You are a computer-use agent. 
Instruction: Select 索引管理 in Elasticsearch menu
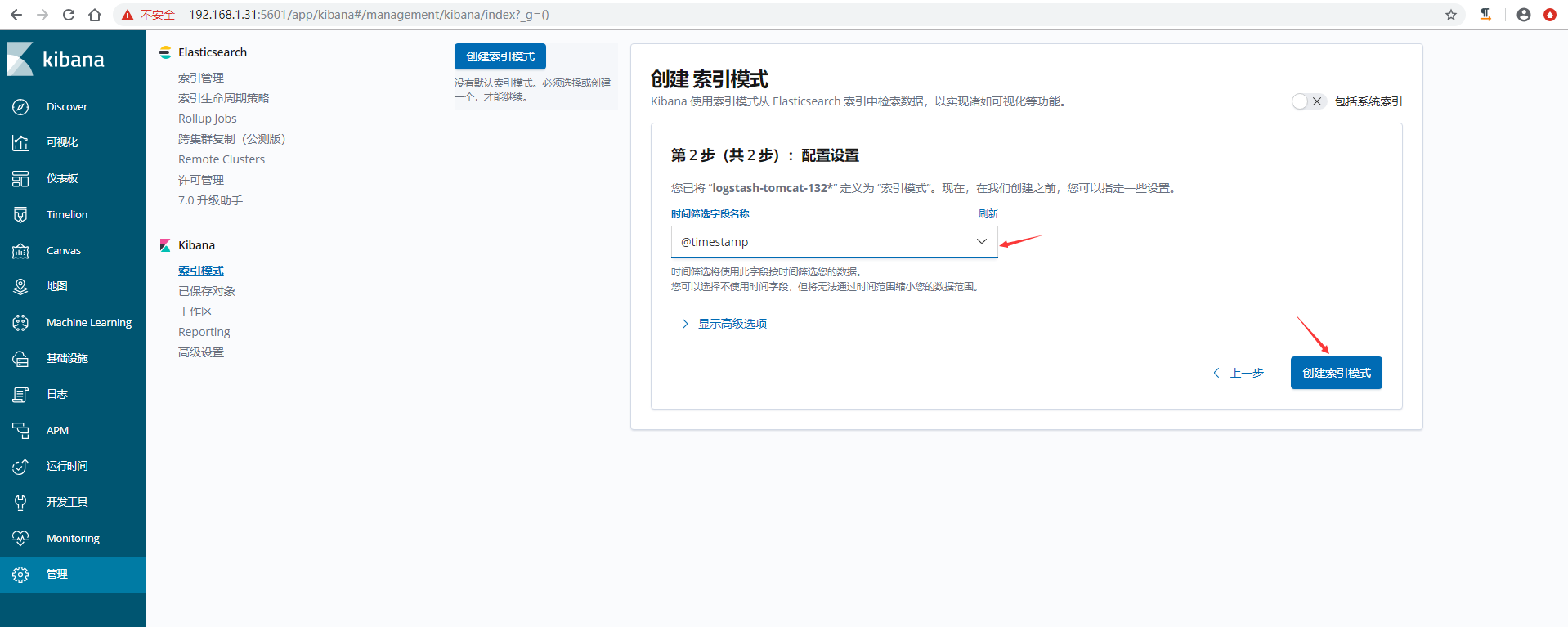[x=201, y=78]
